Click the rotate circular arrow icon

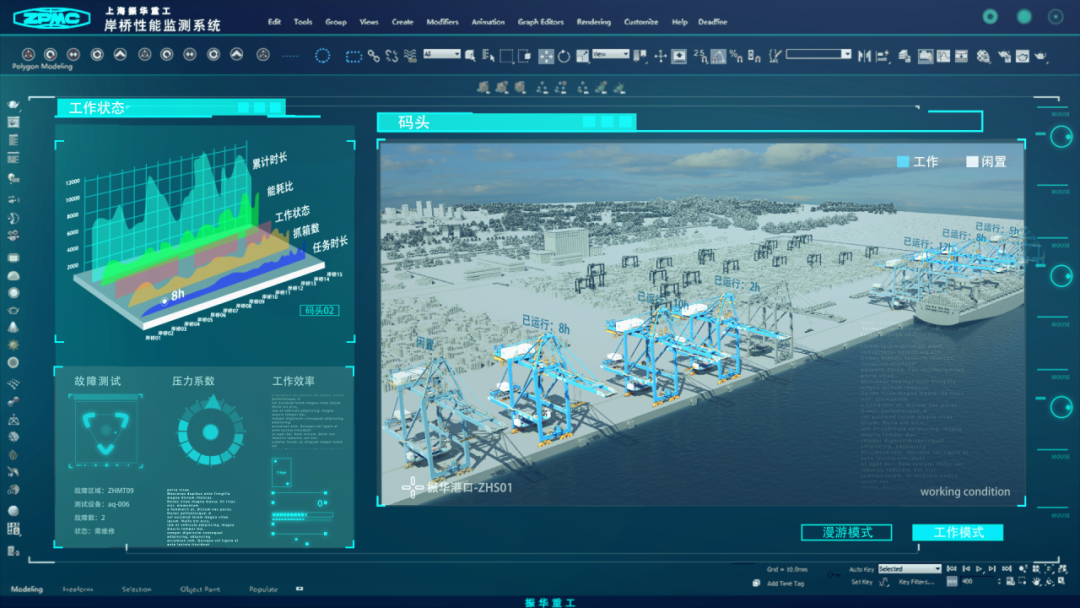pyautogui.click(x=564, y=56)
